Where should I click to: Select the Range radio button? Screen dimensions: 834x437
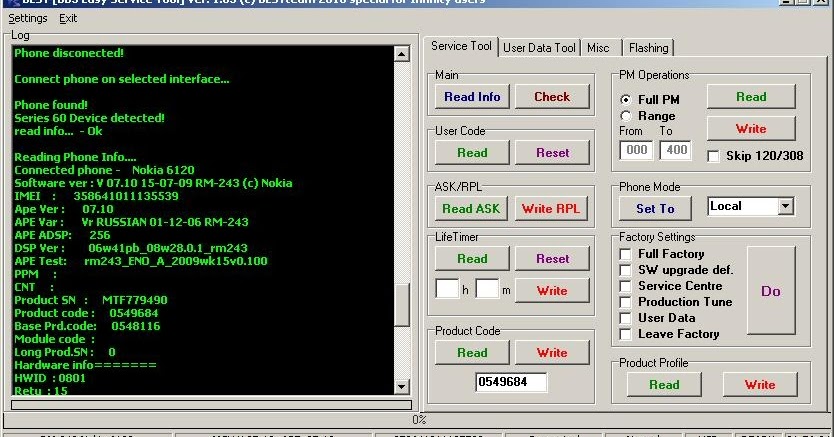(626, 116)
